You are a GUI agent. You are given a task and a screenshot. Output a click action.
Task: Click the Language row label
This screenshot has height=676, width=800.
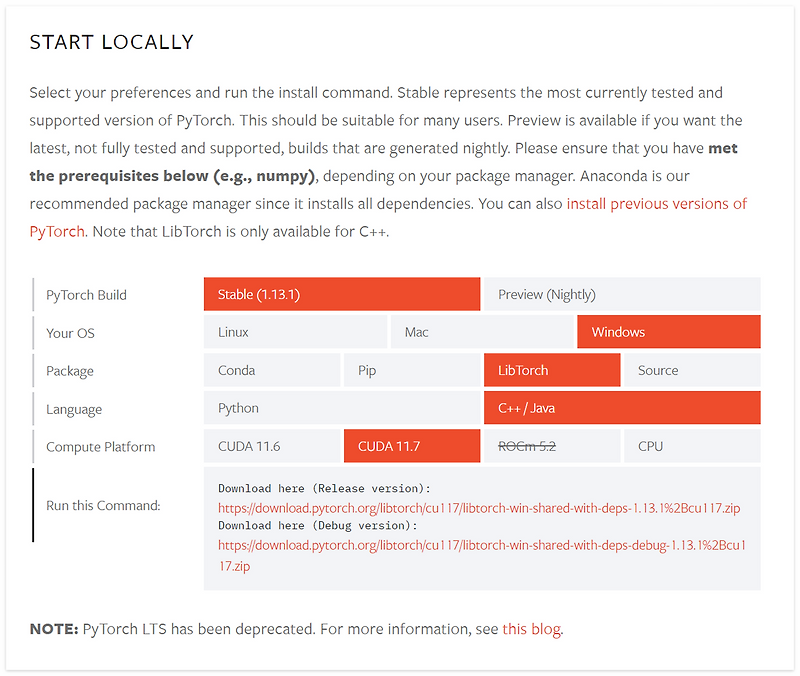[74, 409]
